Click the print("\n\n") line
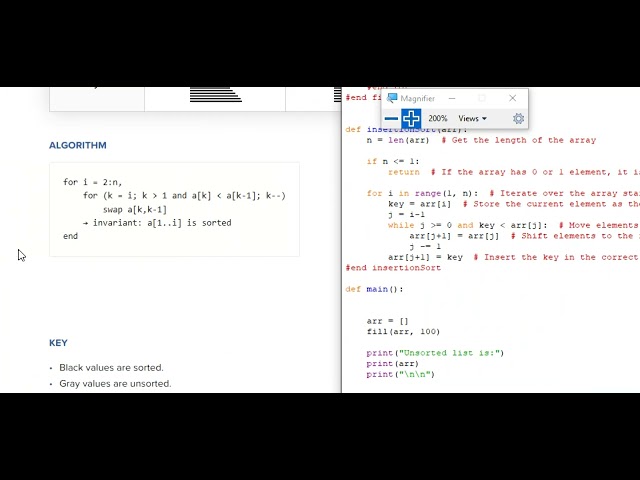 pyautogui.click(x=400, y=374)
